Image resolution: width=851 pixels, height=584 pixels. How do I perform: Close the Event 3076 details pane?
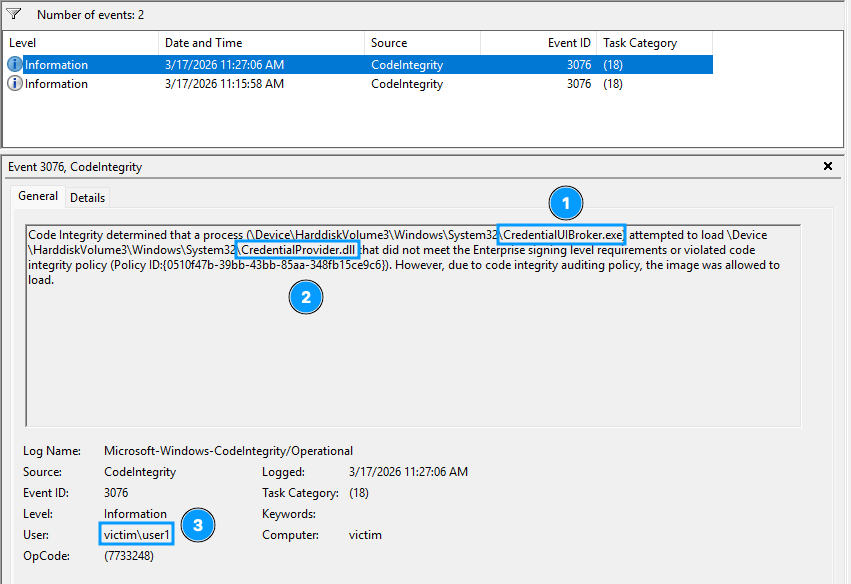[x=827, y=167]
